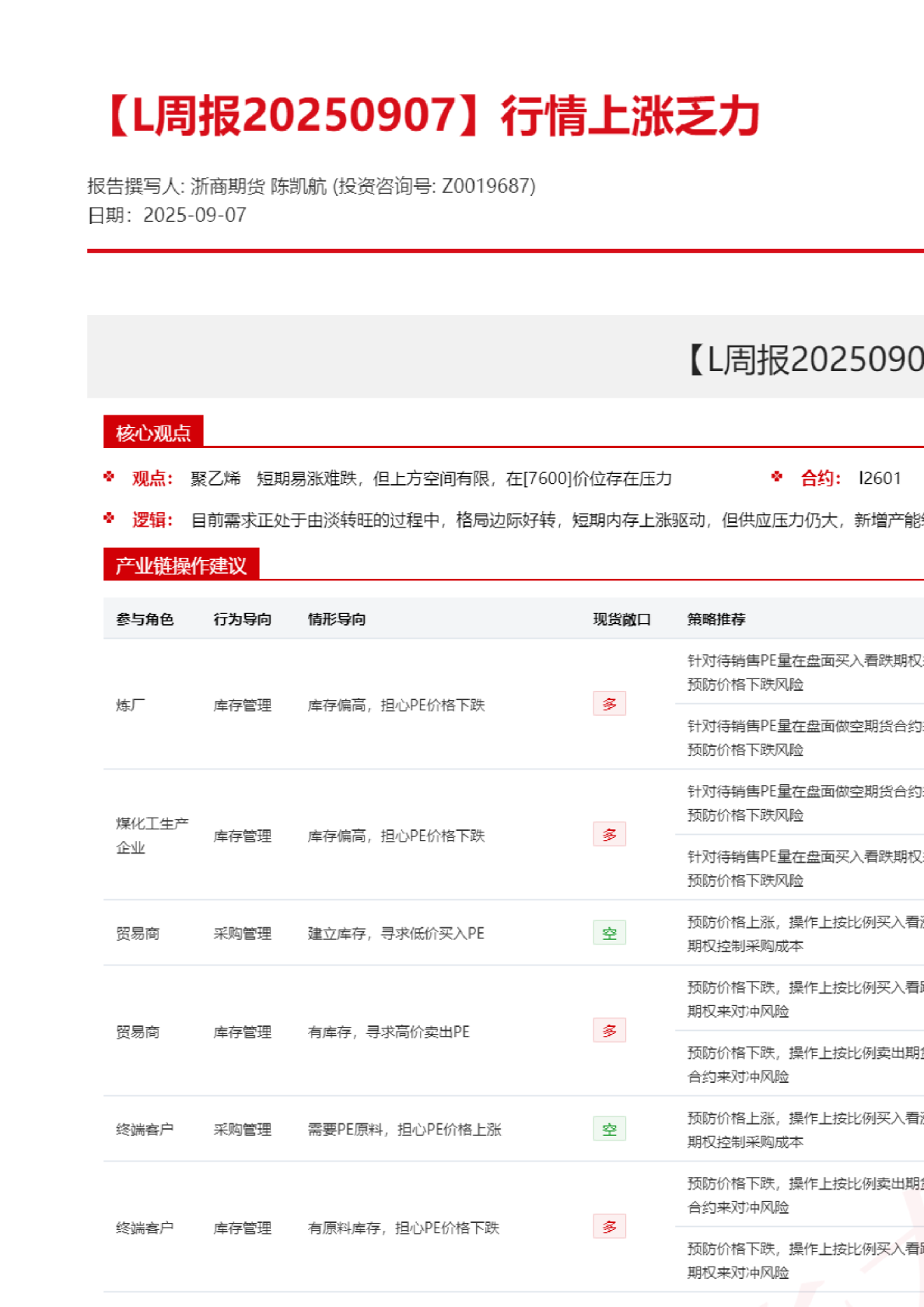924x1307 pixels.
Task: Click the 情形导向 column header
Action: [337, 619]
